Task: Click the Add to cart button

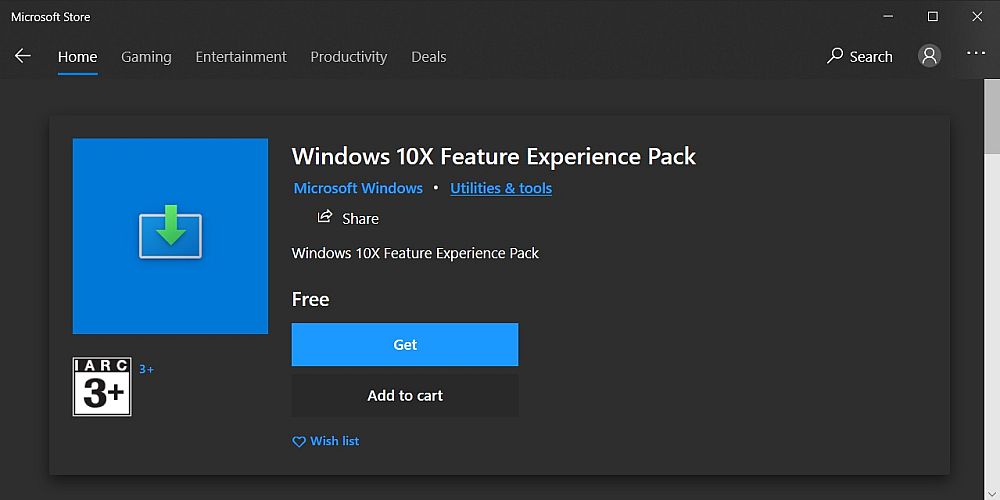Action: point(405,395)
